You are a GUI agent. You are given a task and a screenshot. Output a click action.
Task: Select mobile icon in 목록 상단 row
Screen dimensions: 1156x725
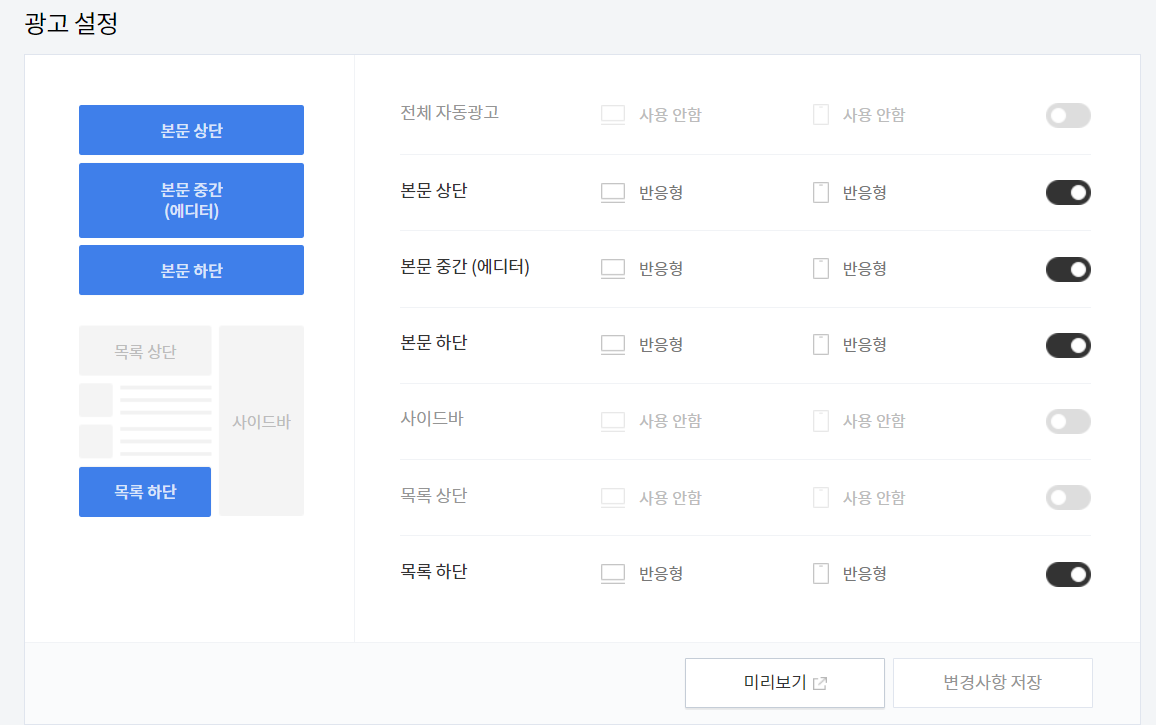point(821,497)
